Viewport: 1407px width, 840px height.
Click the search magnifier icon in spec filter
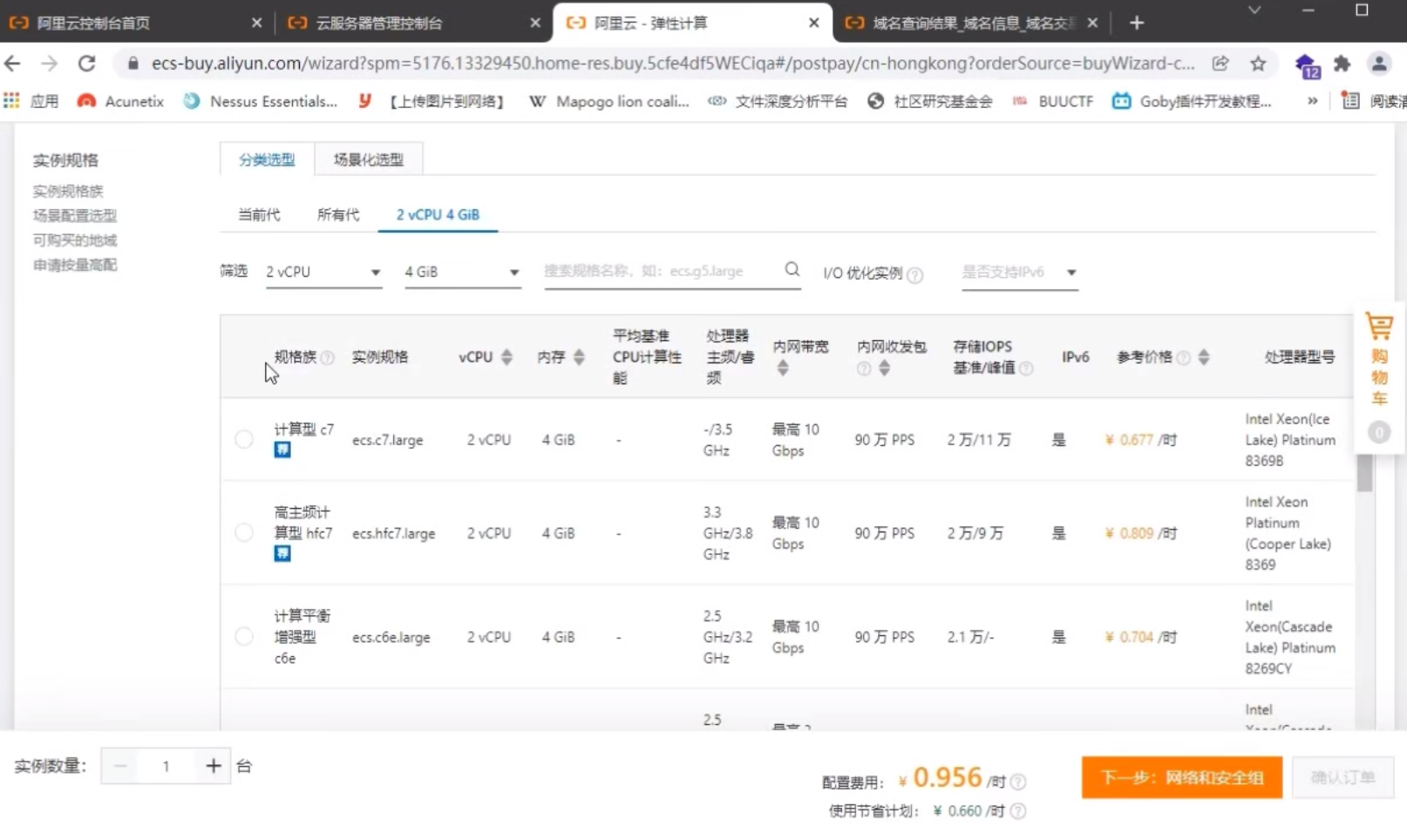click(x=792, y=270)
